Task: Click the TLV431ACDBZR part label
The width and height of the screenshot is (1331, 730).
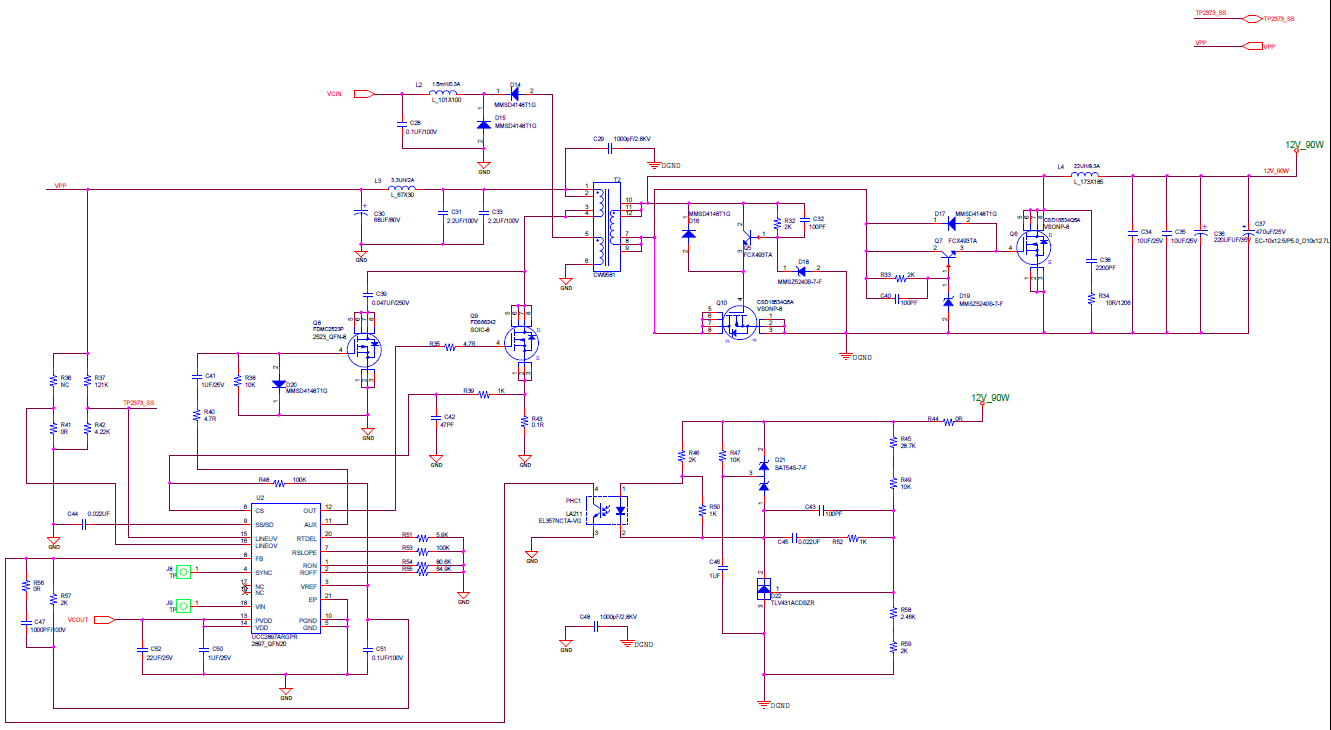Action: click(792, 603)
